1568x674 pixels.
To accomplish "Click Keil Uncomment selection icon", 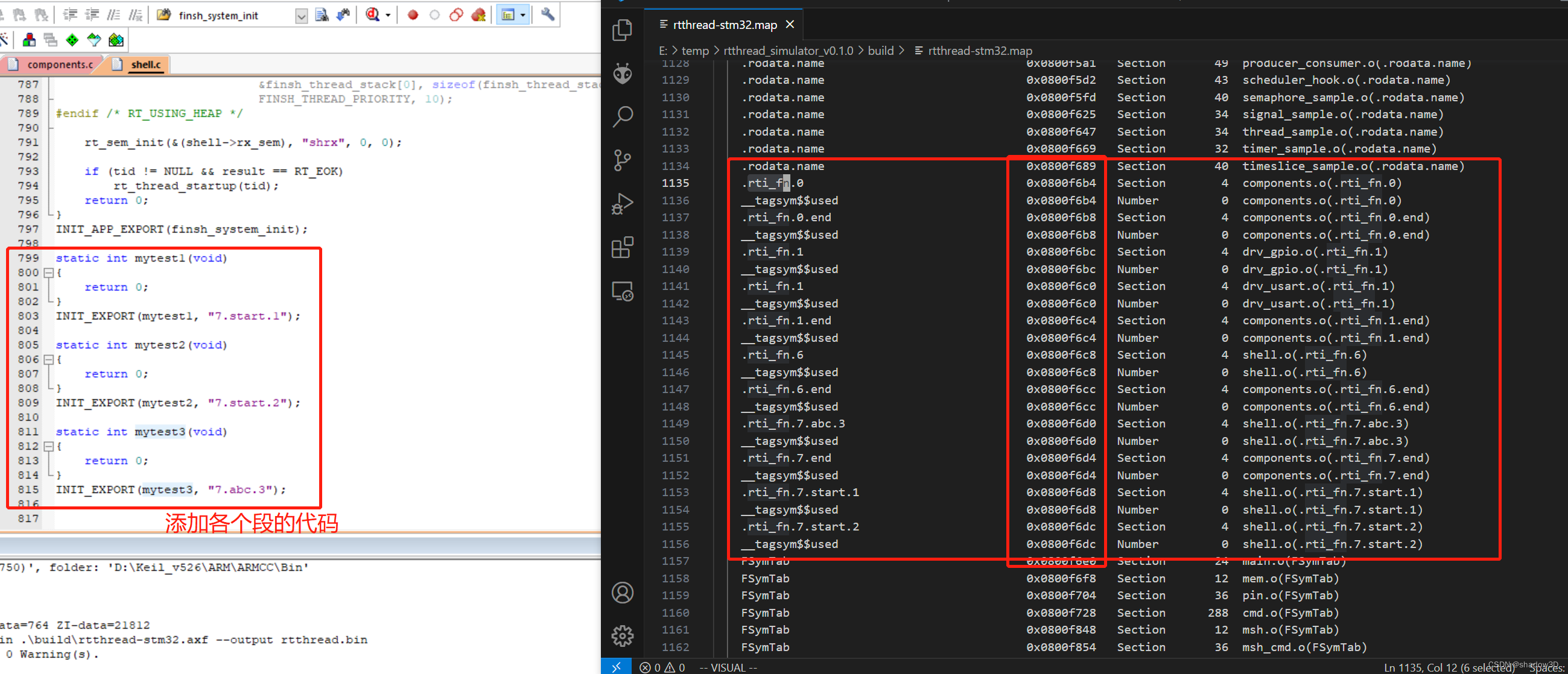I will click(135, 14).
